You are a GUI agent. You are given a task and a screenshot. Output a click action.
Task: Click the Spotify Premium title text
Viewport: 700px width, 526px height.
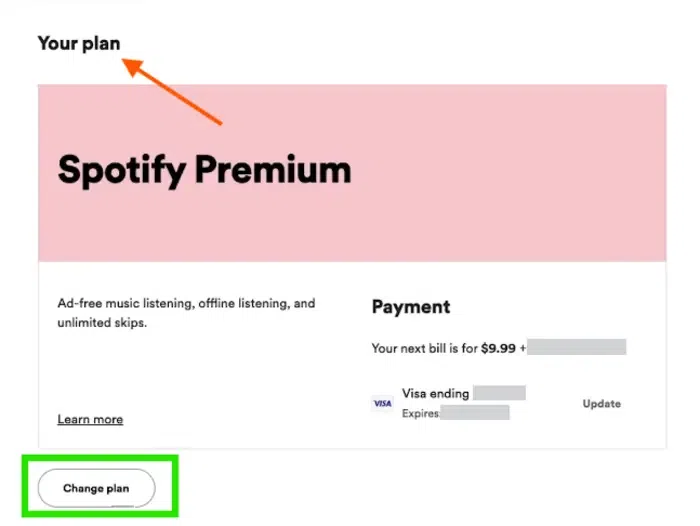(x=204, y=170)
